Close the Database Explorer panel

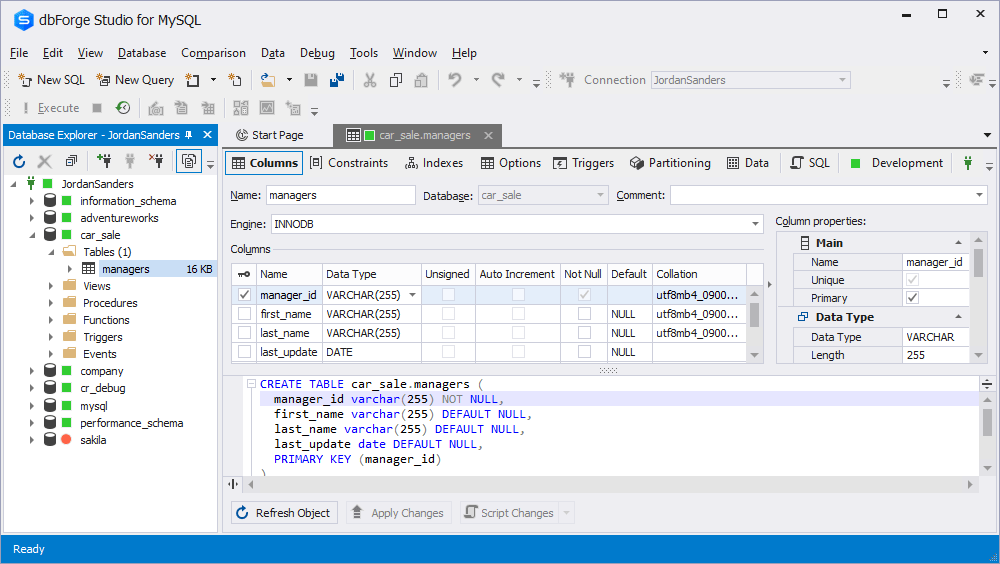(x=207, y=135)
